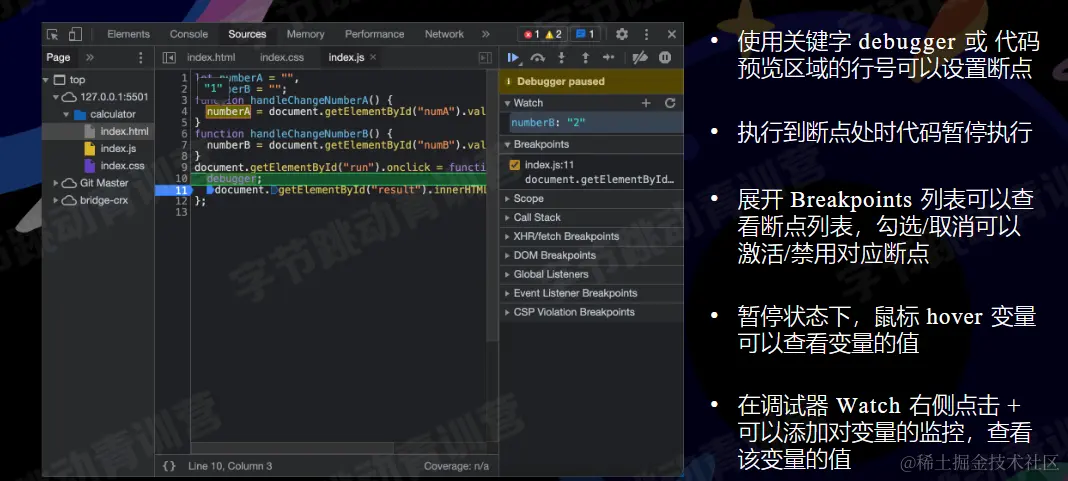Click line number 10 in the gutter
The height and width of the screenshot is (481, 1068).
[x=181, y=179]
